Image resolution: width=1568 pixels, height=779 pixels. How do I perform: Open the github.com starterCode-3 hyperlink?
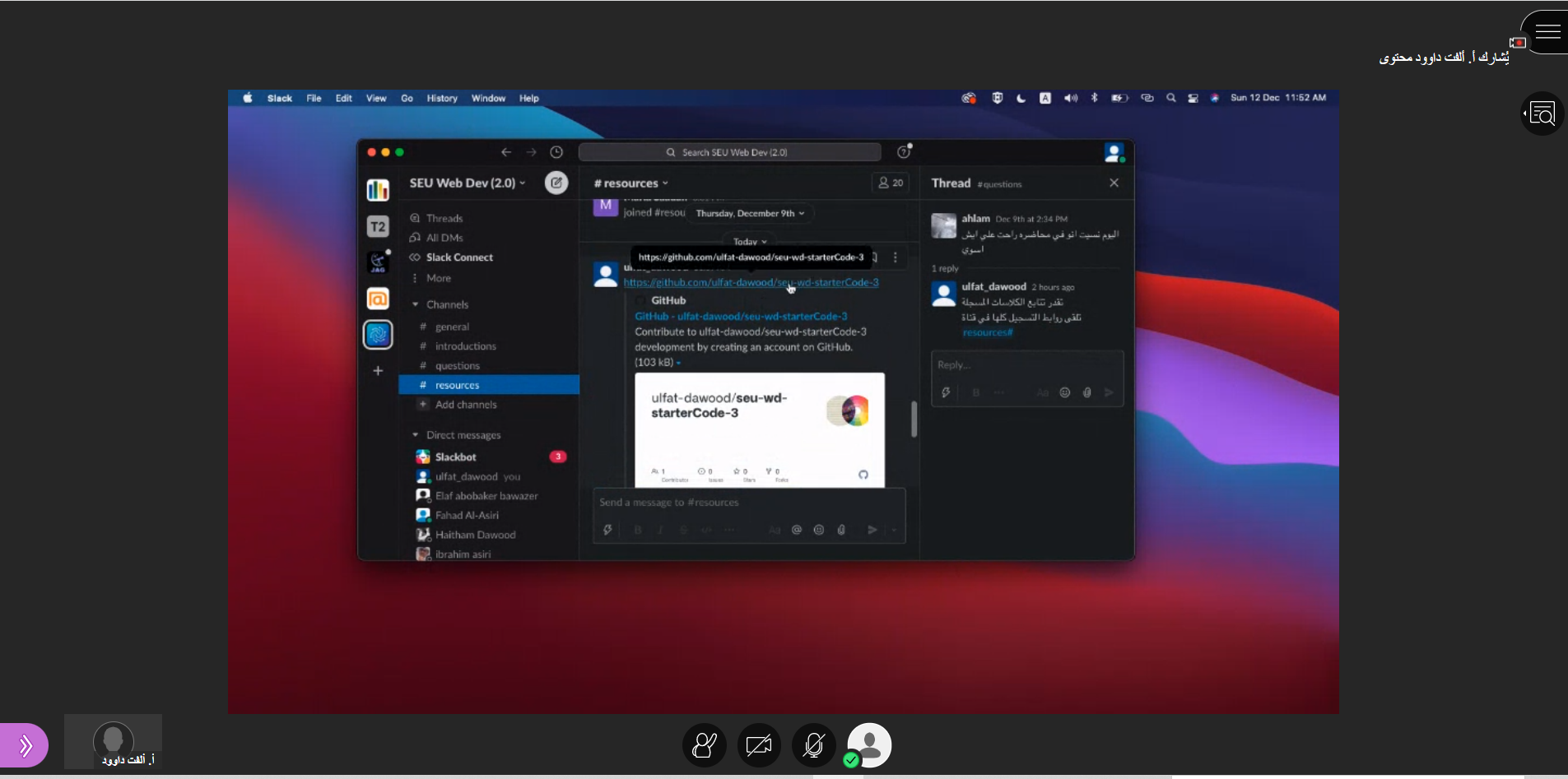750,282
